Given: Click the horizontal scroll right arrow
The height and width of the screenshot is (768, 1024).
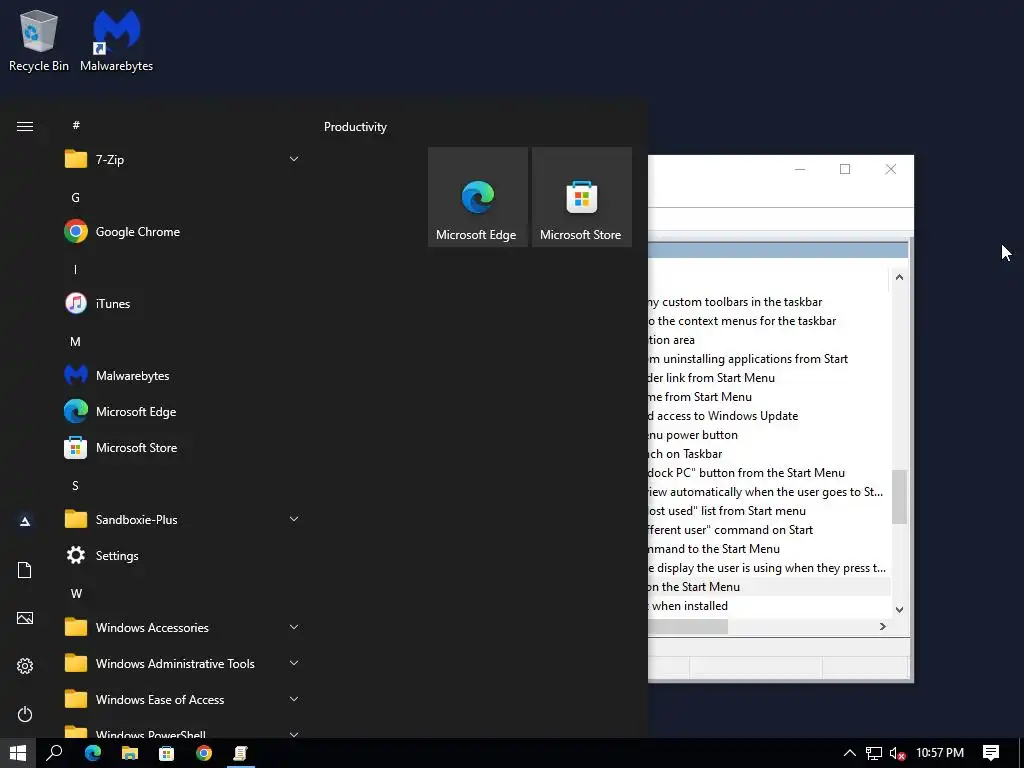Looking at the screenshot, I should tap(883, 626).
